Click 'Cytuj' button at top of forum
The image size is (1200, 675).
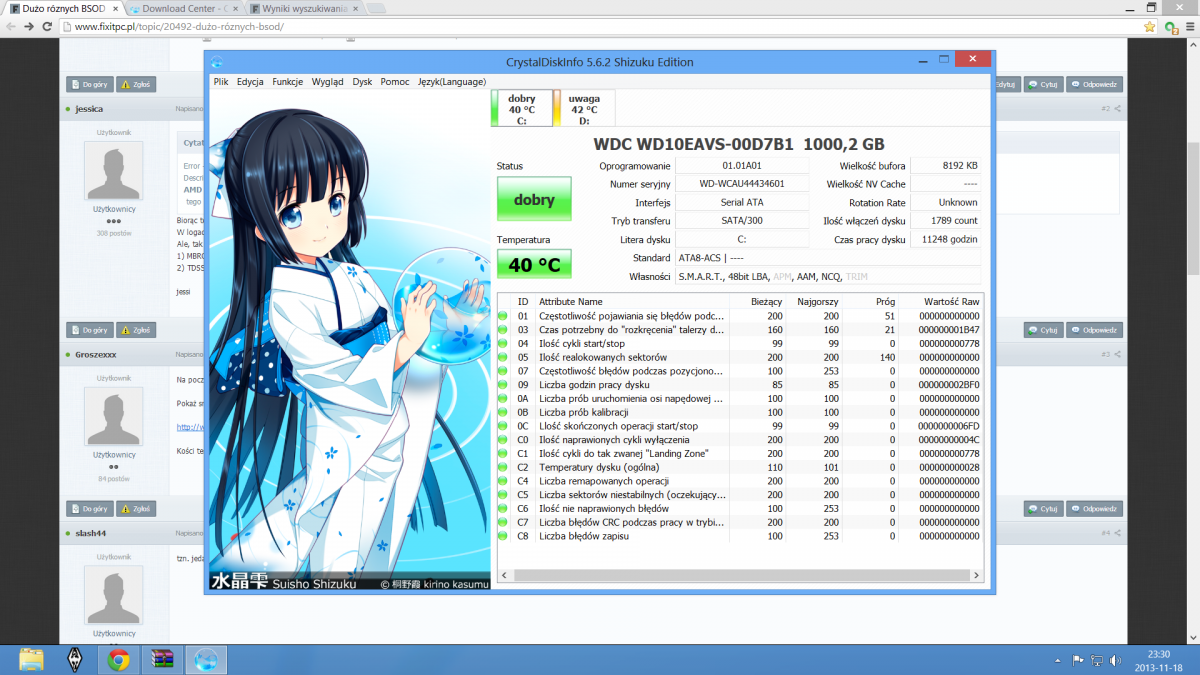click(x=1043, y=85)
